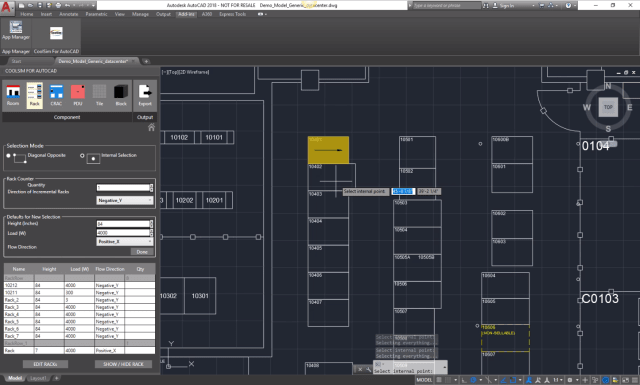This screenshot has height=385, width=640.
Task: Open the Annotate ribbon tab
Action: 69,14
